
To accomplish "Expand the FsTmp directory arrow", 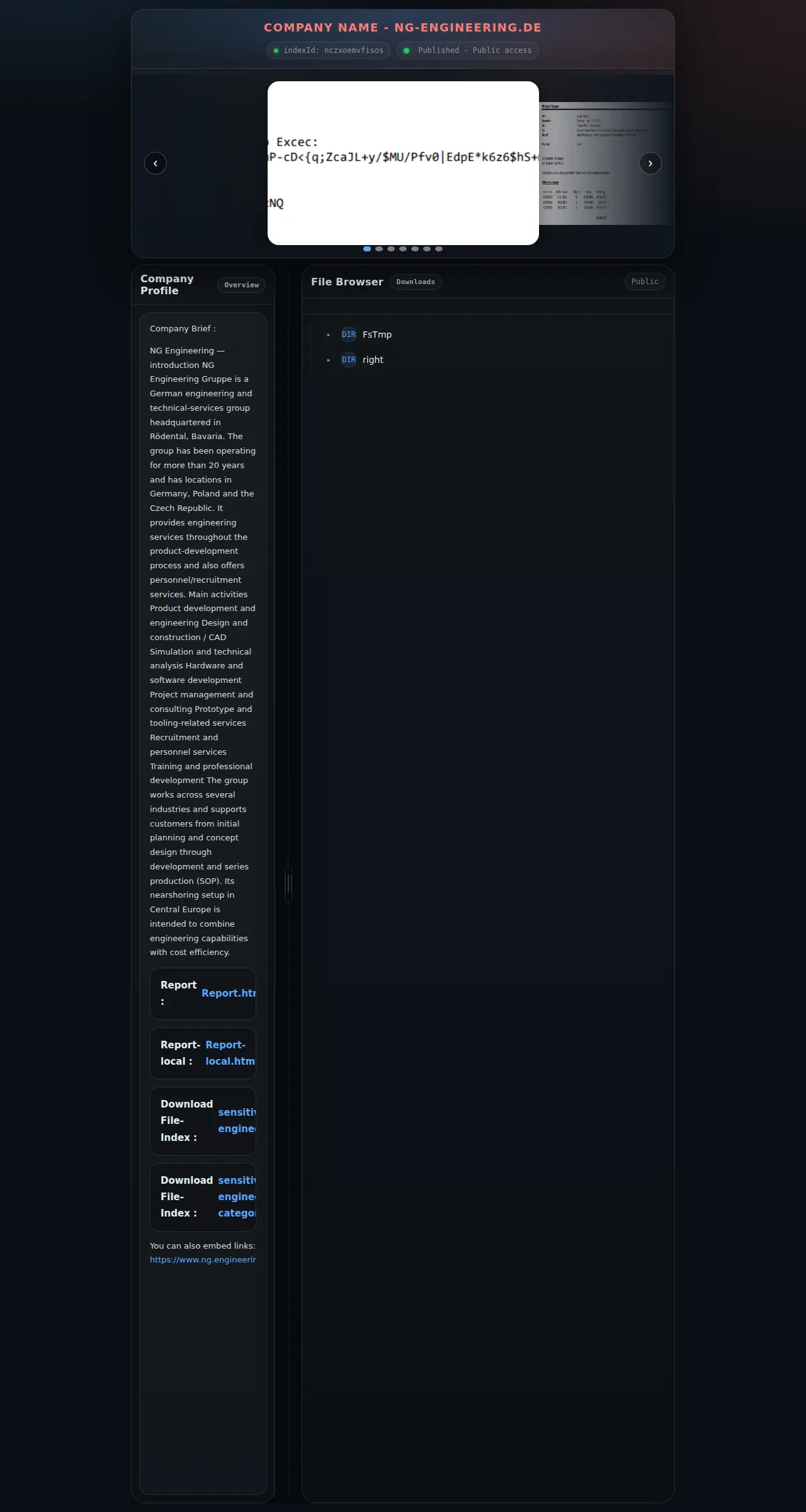I will coord(329,335).
